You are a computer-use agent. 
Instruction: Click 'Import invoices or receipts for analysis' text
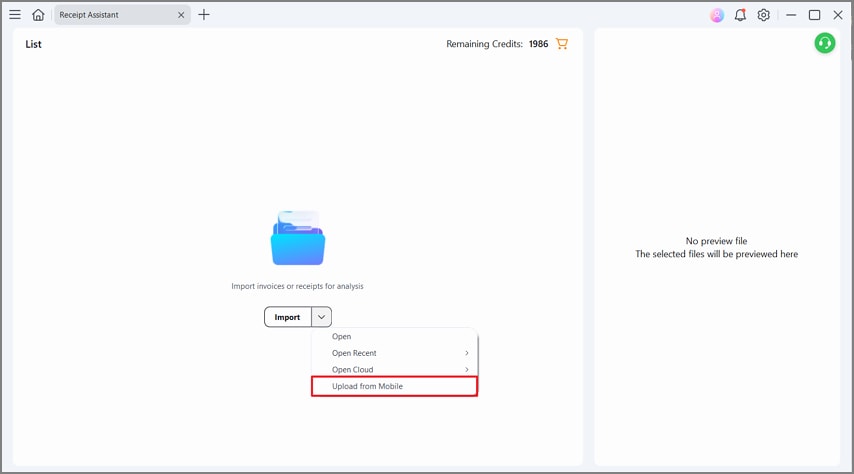click(297, 286)
